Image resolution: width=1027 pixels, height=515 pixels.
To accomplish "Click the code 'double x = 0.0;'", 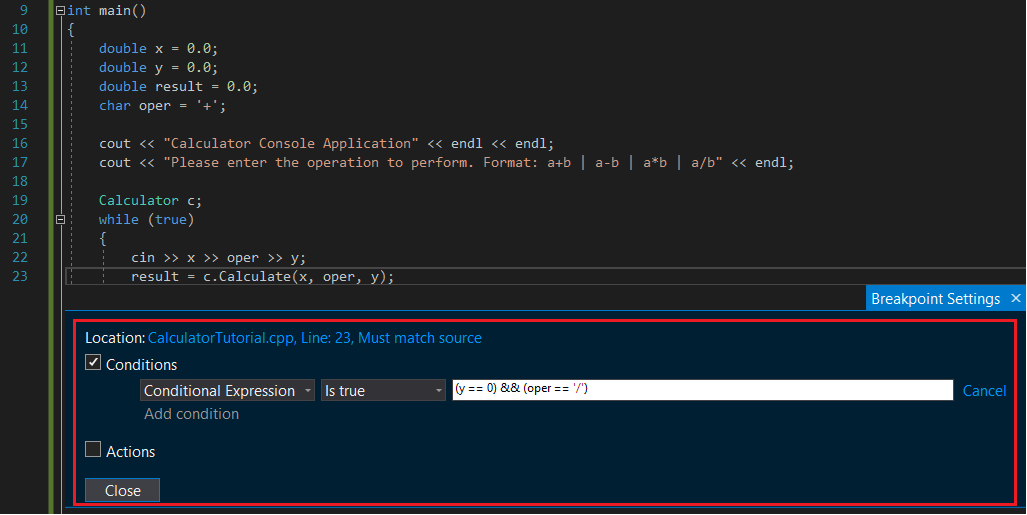I will (x=159, y=48).
